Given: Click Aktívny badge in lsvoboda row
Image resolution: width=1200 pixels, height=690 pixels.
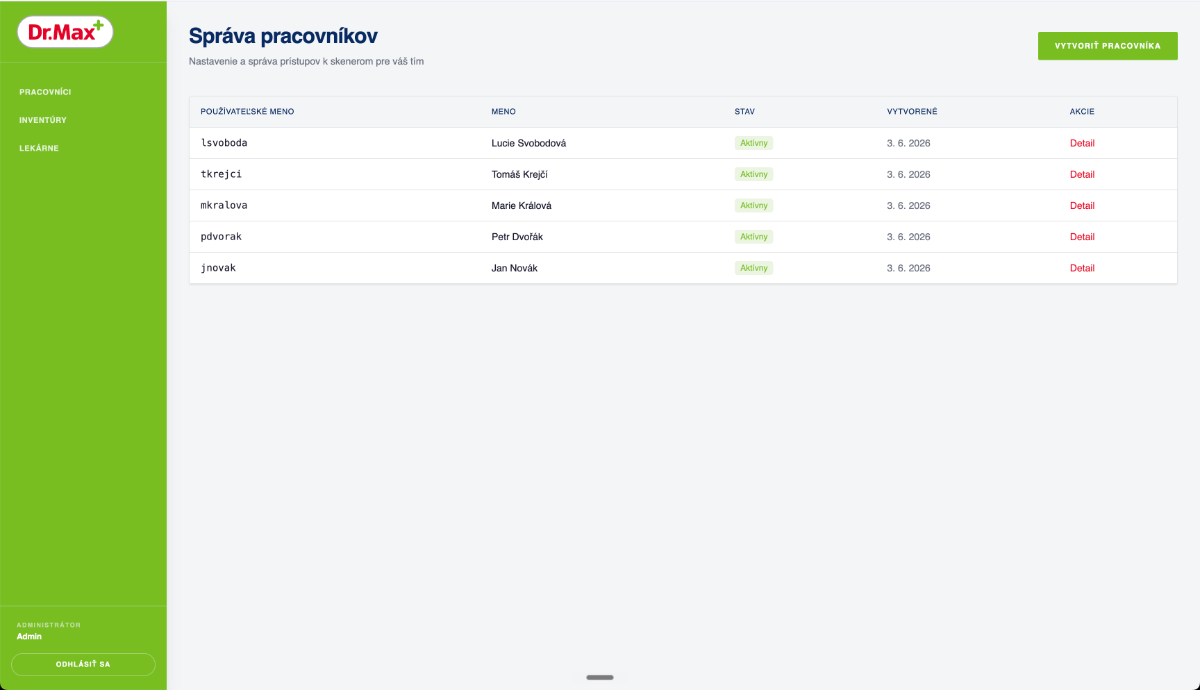Looking at the screenshot, I should pos(754,143).
